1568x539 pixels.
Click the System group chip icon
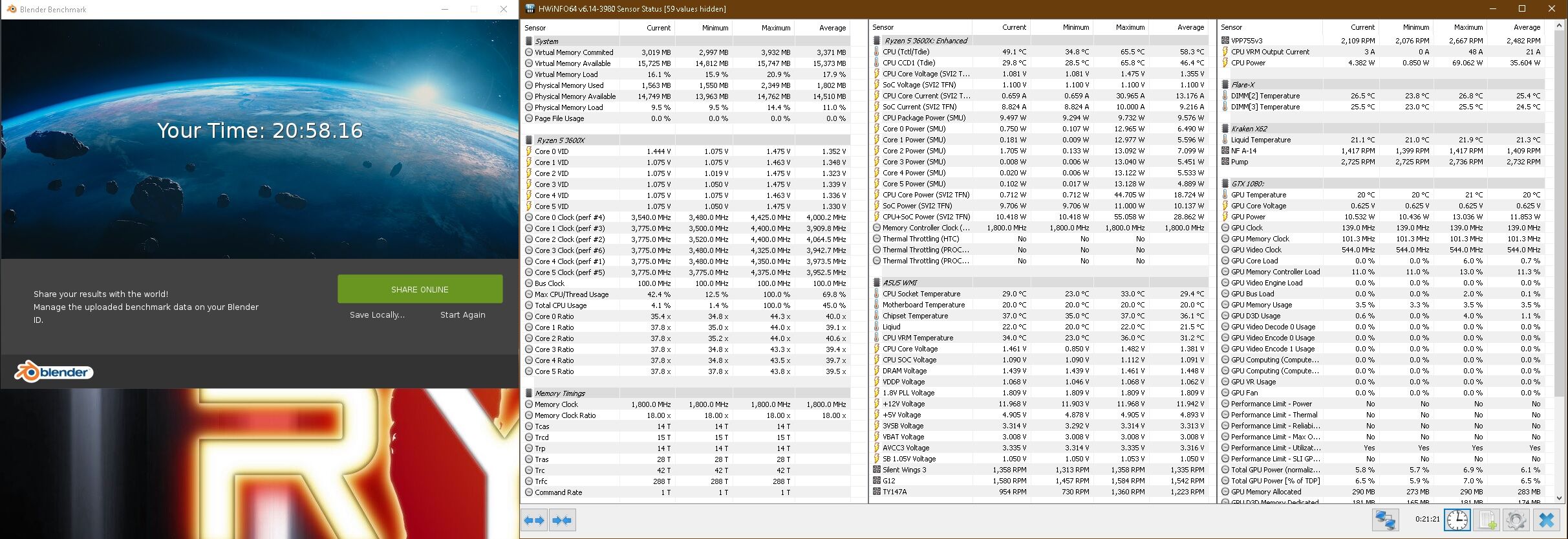(x=529, y=41)
